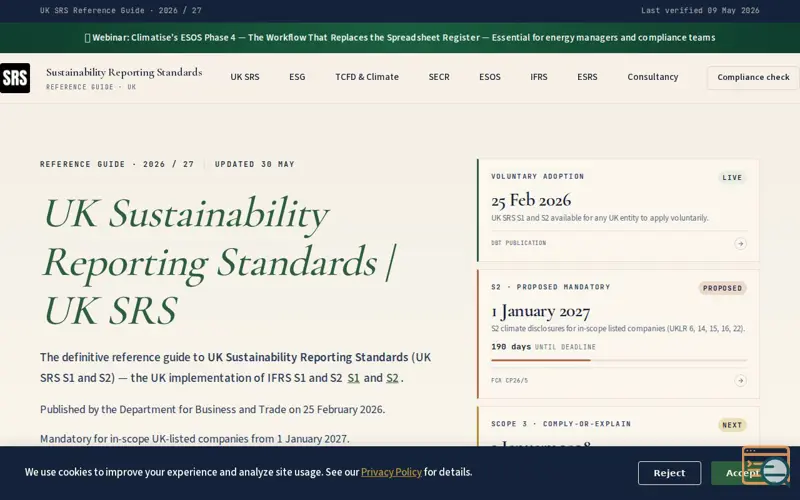The image size is (800, 500).
Task: Go to ESG navigation item
Action: point(297,77)
